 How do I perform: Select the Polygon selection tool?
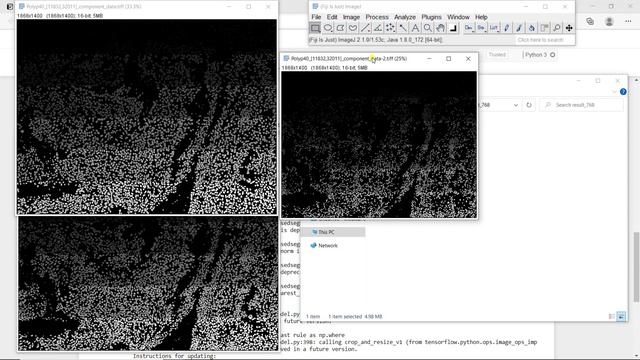[340, 28]
